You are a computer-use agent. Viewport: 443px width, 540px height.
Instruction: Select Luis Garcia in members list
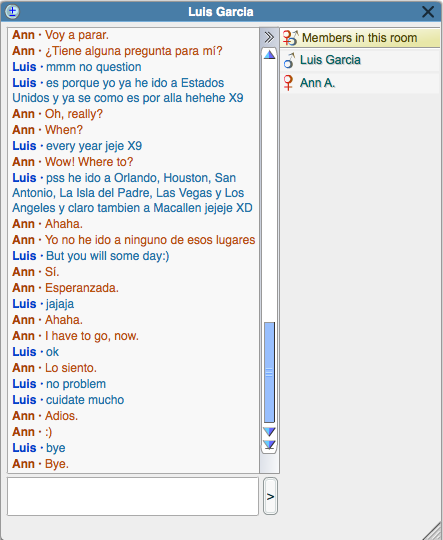pos(361,60)
